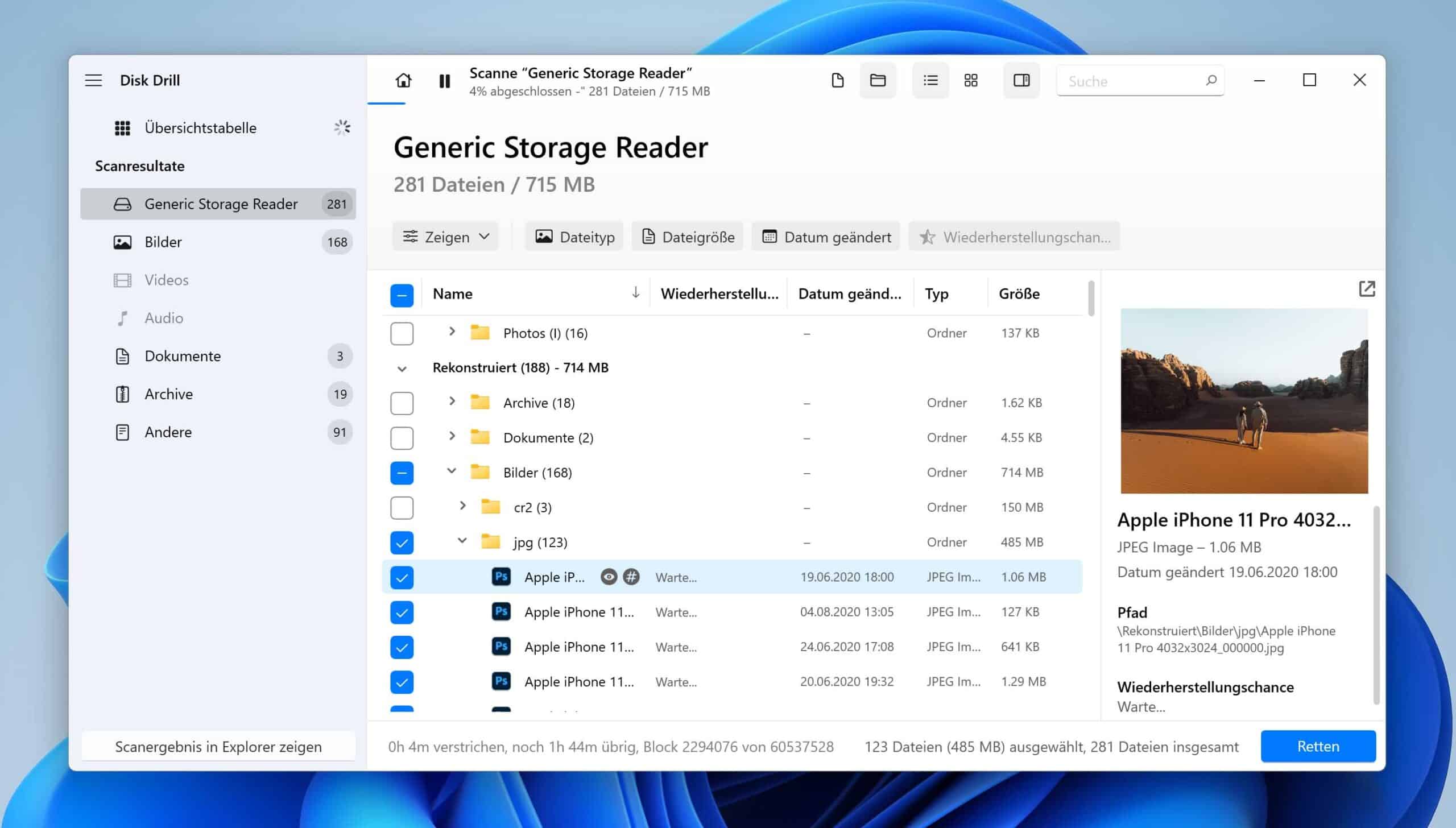Click the Suche search field
This screenshot has height=828, width=1456.
[1140, 81]
